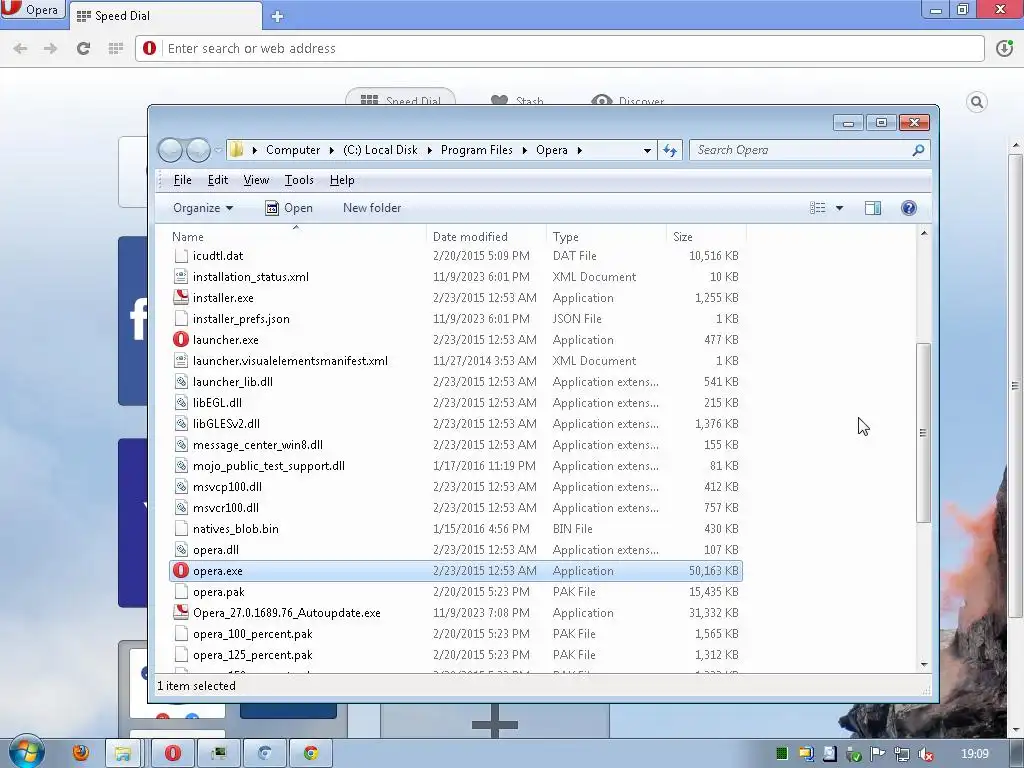Open more view options dropdown arrow

(x=839, y=208)
